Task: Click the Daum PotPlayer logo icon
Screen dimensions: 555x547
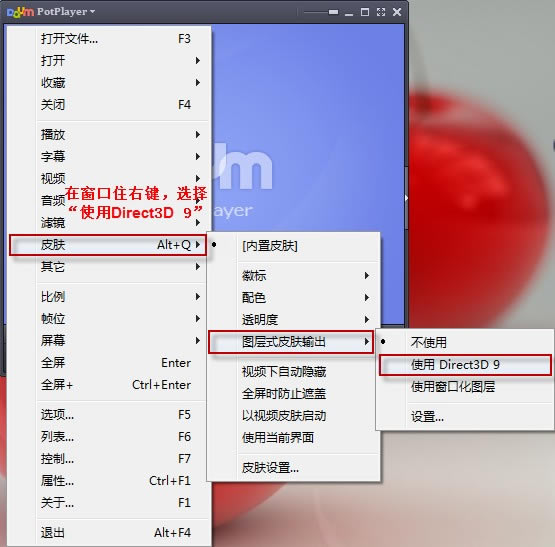Action: click(20, 12)
